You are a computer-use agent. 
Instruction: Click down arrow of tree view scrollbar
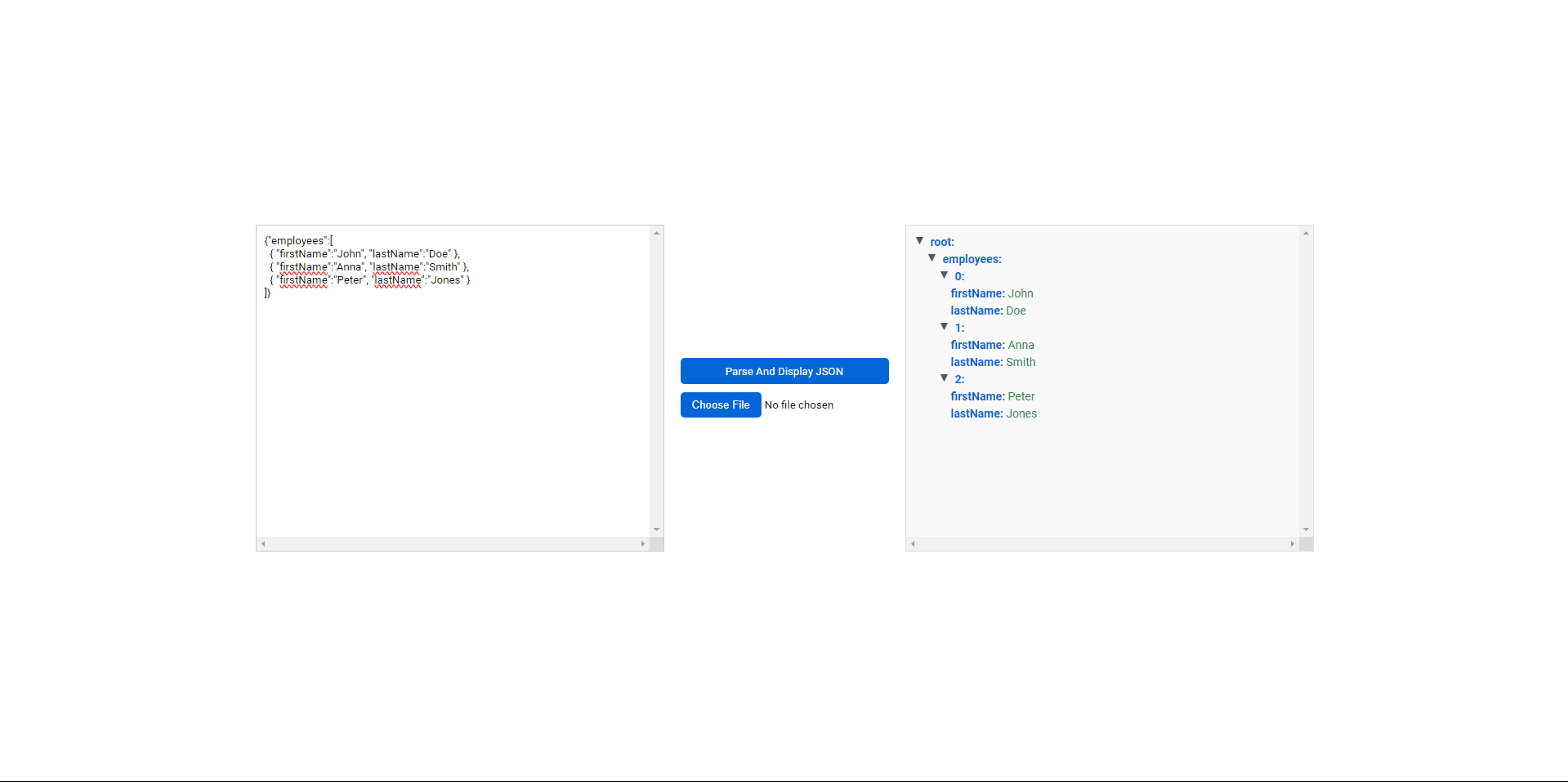(1306, 530)
